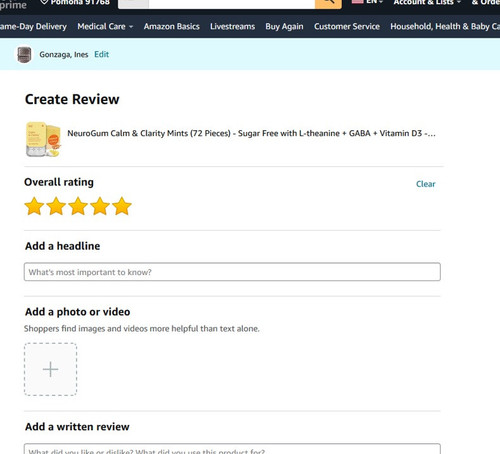Open Same-Day Delivery nav link
The height and width of the screenshot is (454, 500).
[33, 27]
